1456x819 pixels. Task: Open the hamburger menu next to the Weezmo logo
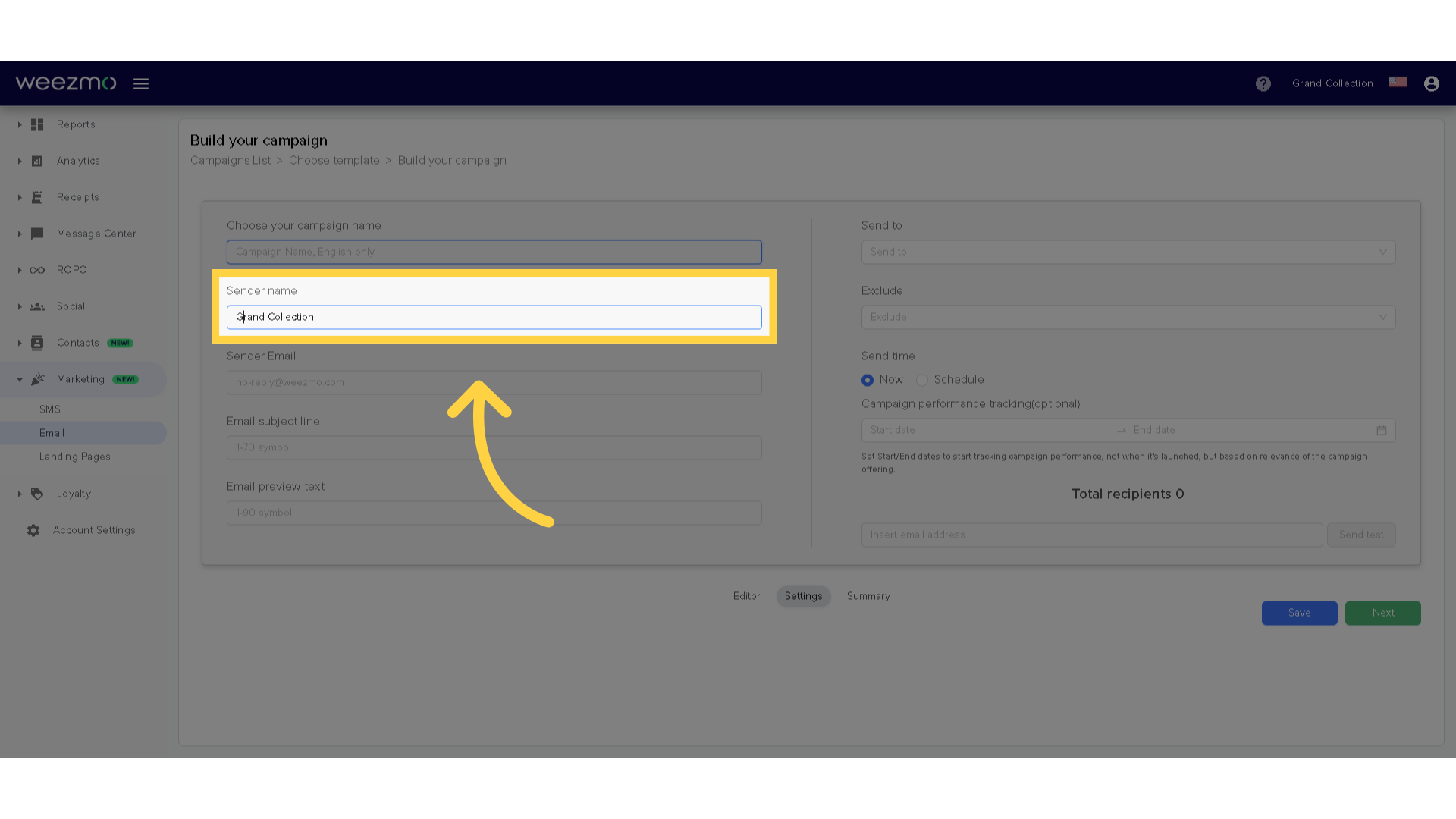point(141,83)
